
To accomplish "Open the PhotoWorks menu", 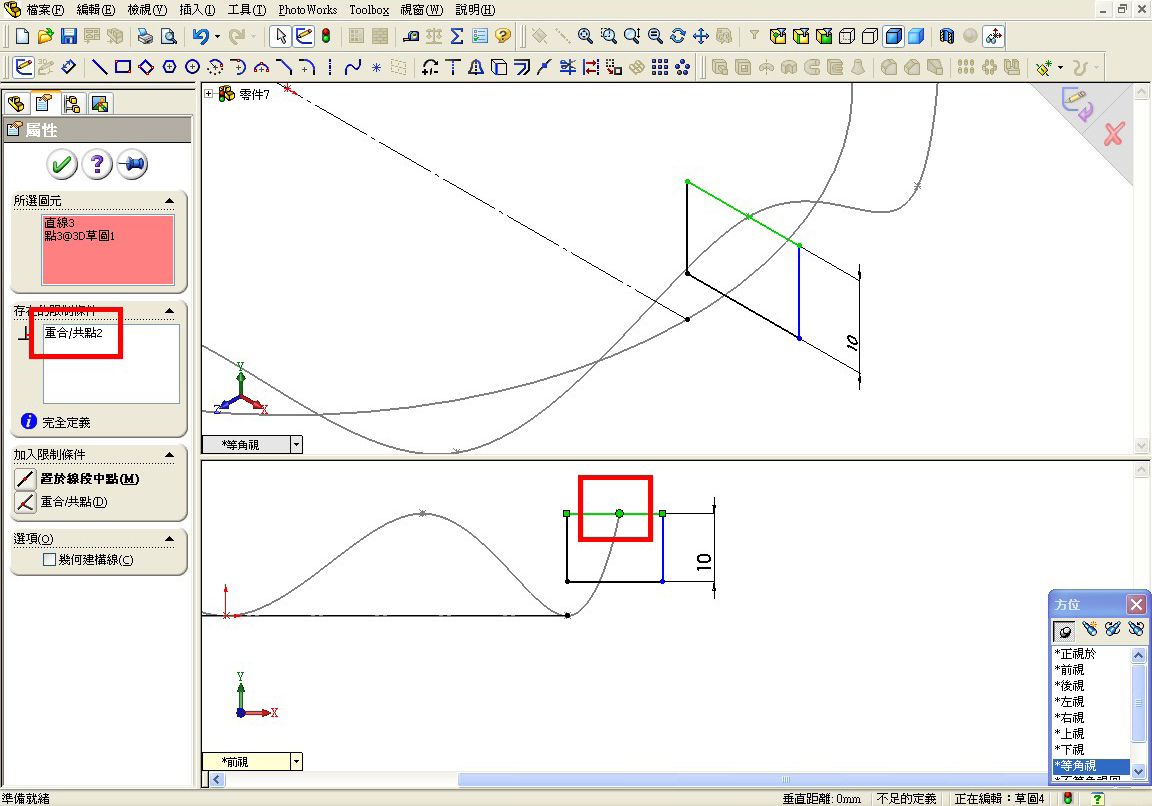I will (x=307, y=10).
